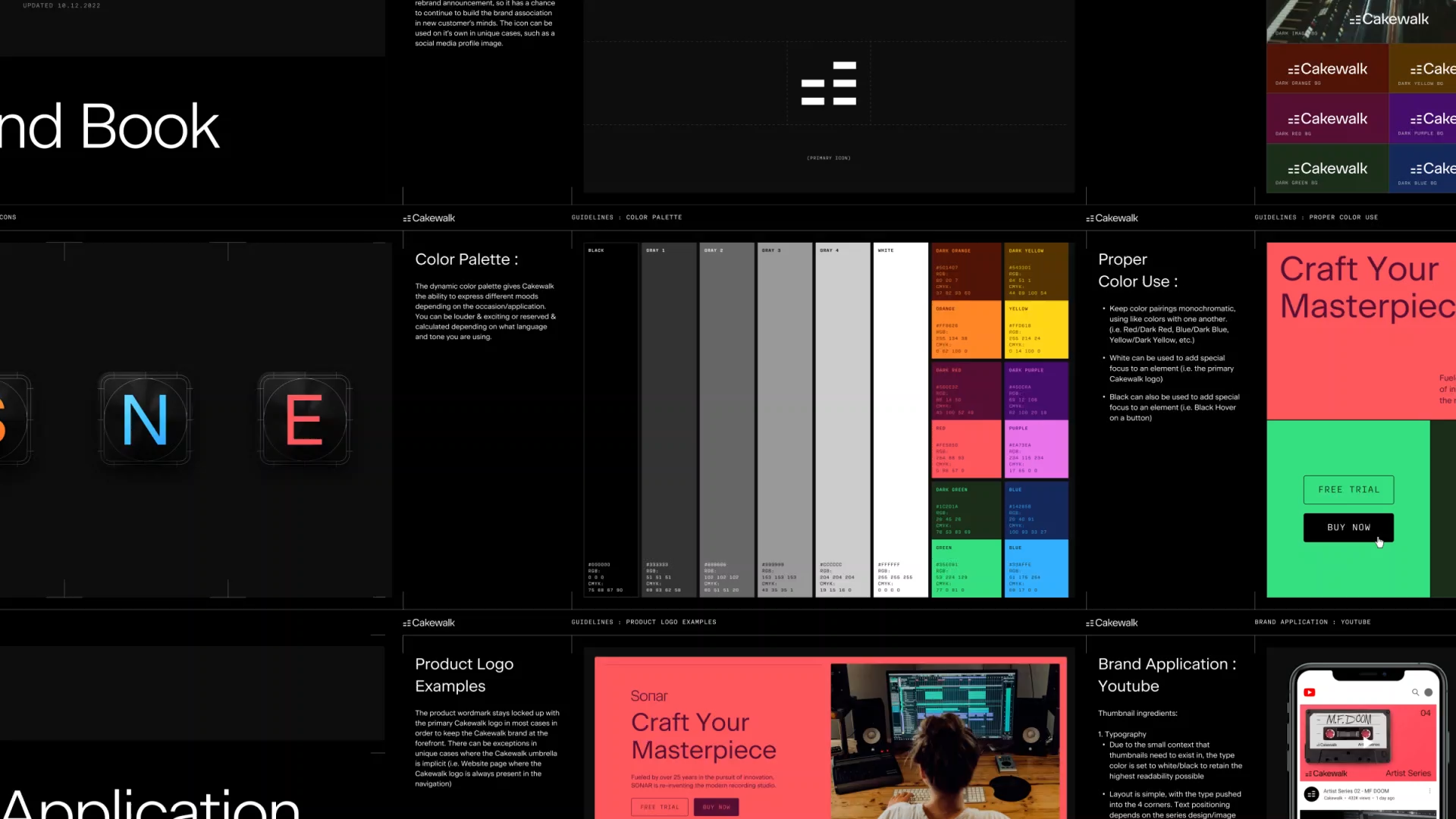The height and width of the screenshot is (819, 1456).
Task: Pick the Gray 3 color swatch
Action: (x=785, y=420)
